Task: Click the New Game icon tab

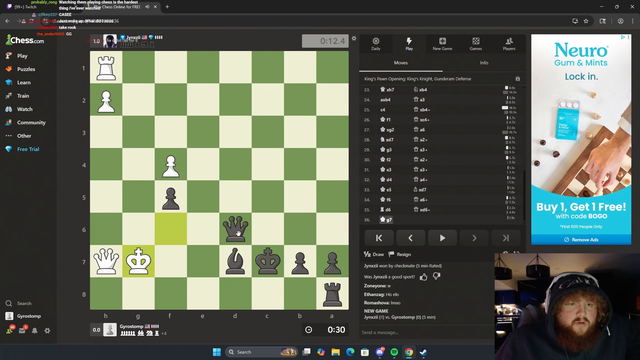Action: pyautogui.click(x=442, y=44)
